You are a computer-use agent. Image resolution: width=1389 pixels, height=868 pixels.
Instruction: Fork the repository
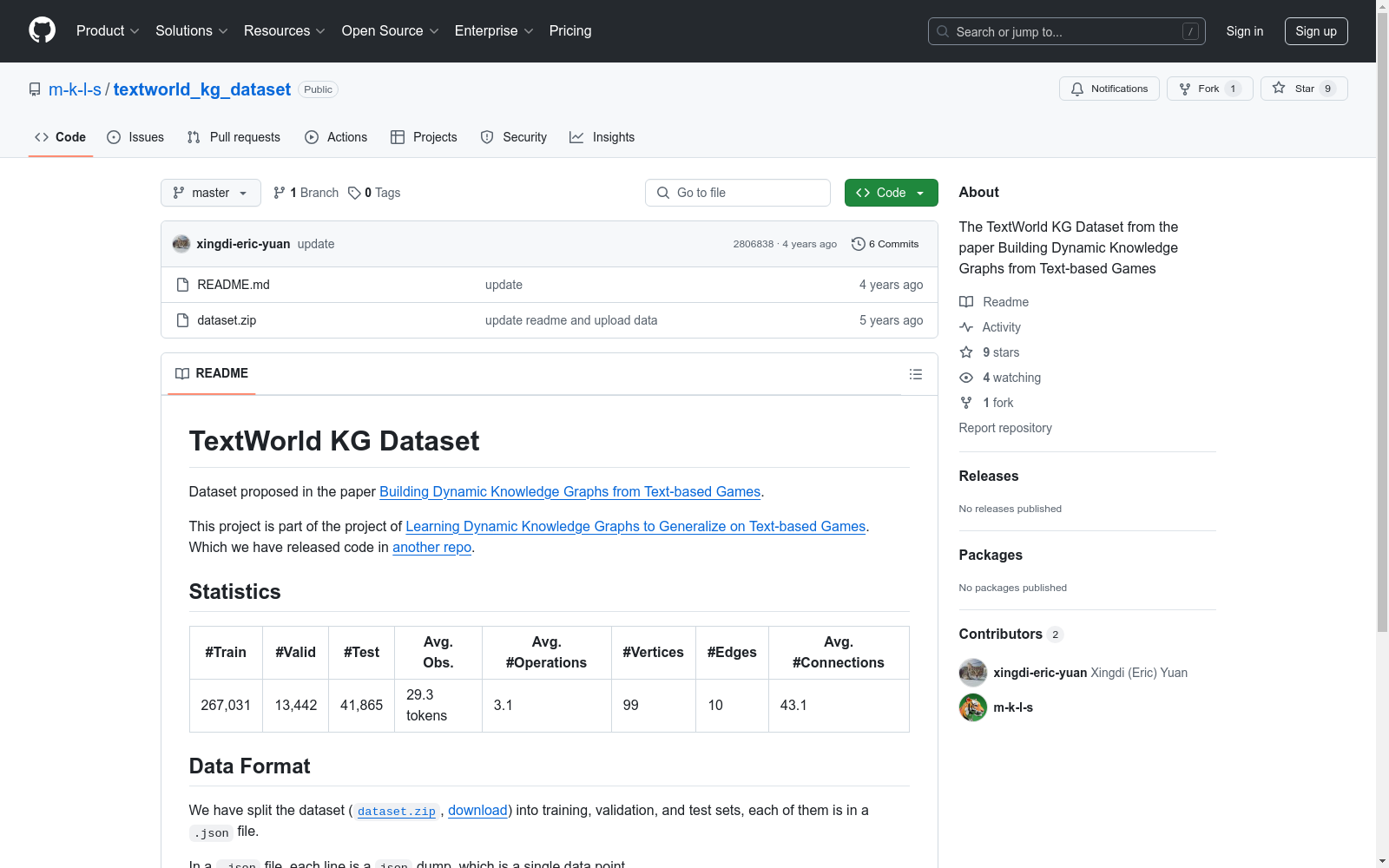point(1209,89)
